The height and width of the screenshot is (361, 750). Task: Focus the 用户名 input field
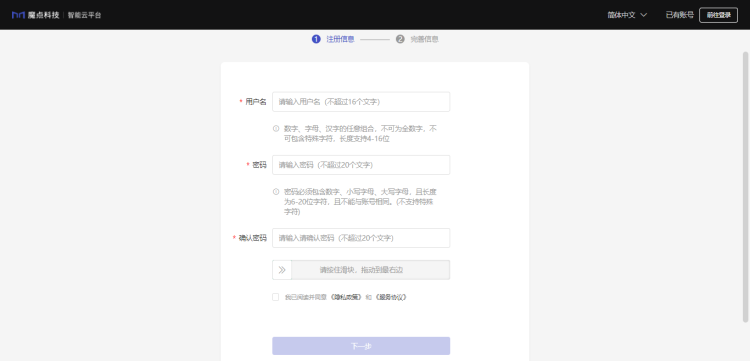click(361, 102)
